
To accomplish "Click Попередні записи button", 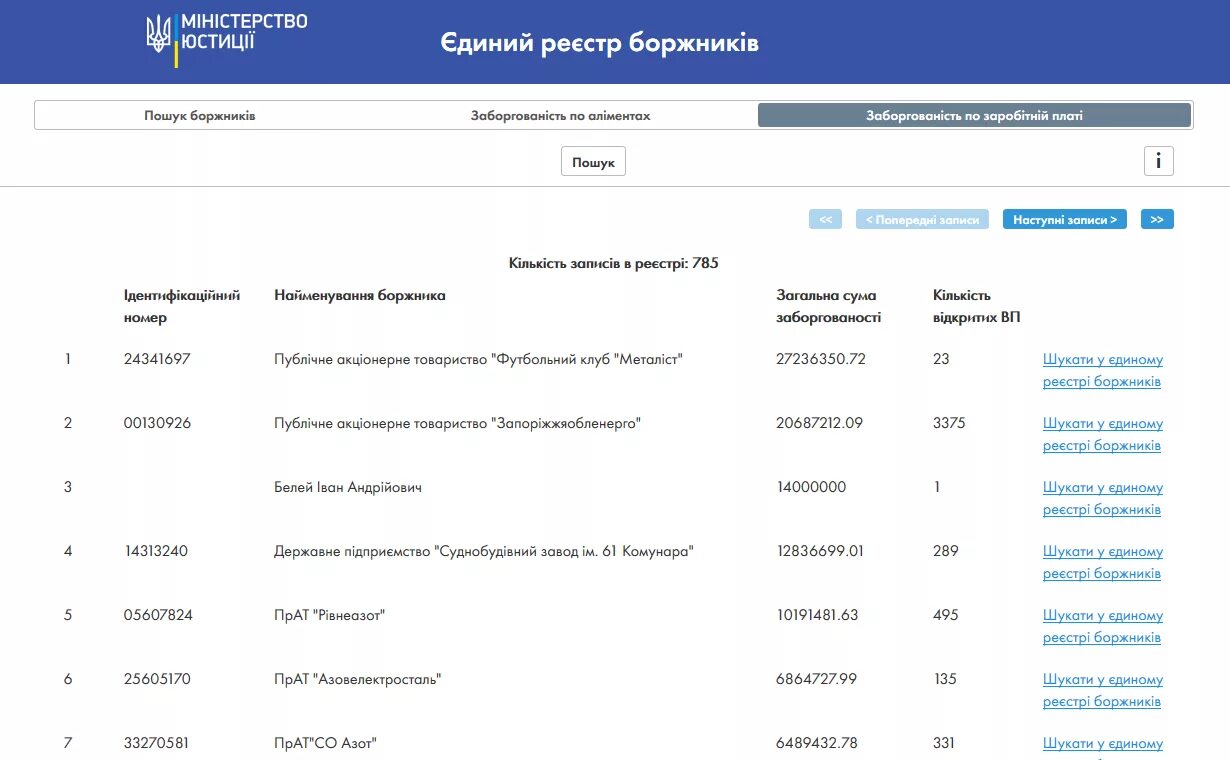I will pyautogui.click(x=922, y=219).
